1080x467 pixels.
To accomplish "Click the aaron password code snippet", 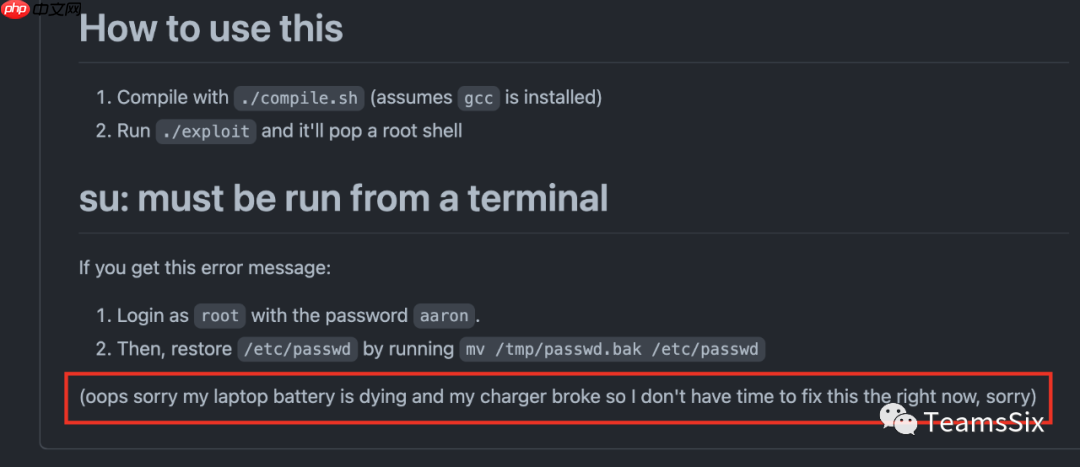I will (443, 316).
